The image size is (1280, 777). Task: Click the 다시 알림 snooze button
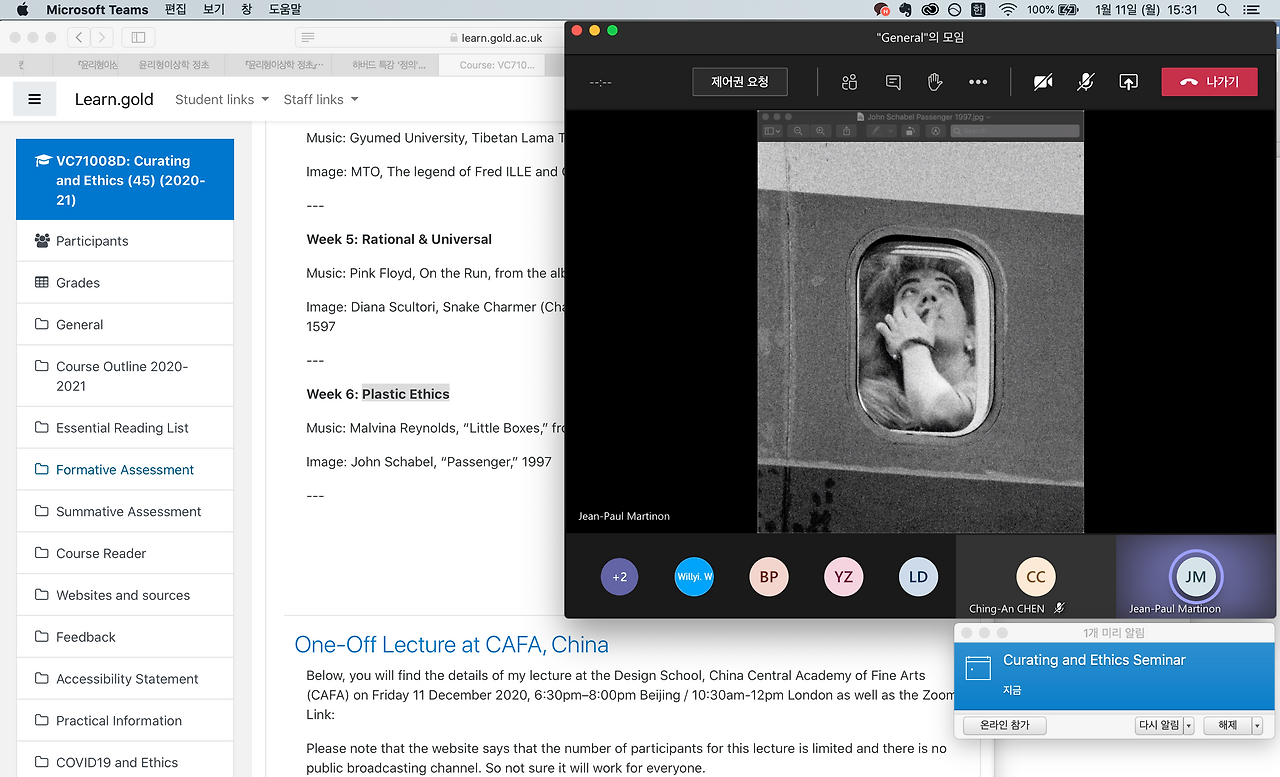pyautogui.click(x=1159, y=725)
